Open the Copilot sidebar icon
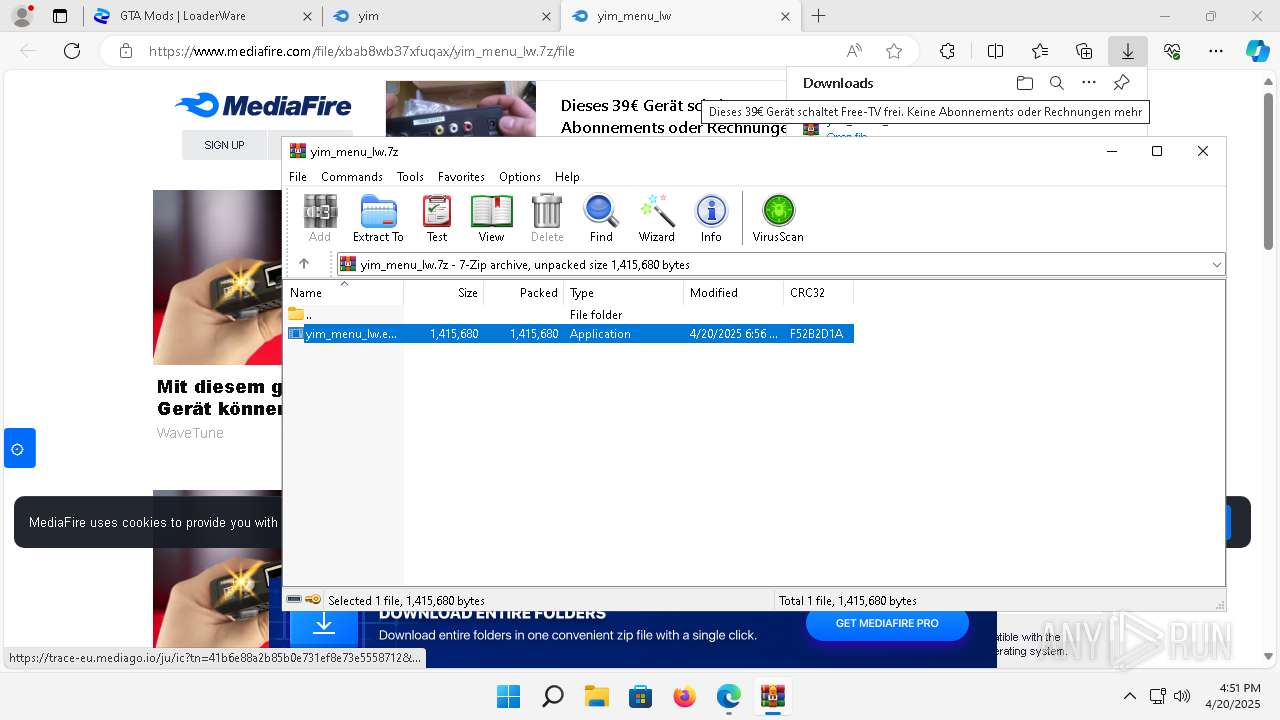The image size is (1280, 720). point(1257,51)
